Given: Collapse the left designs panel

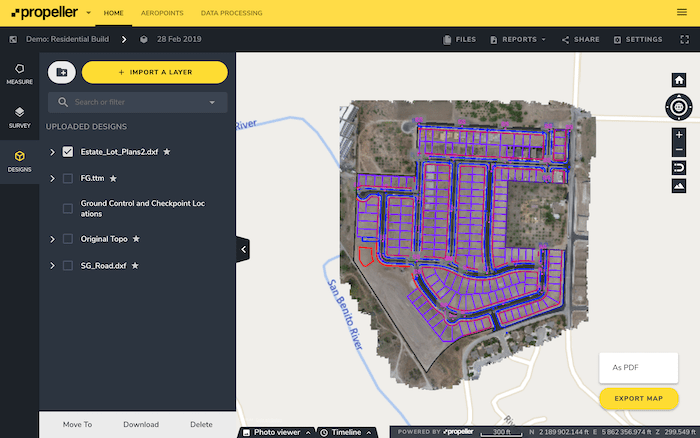Looking at the screenshot, I should point(243,249).
